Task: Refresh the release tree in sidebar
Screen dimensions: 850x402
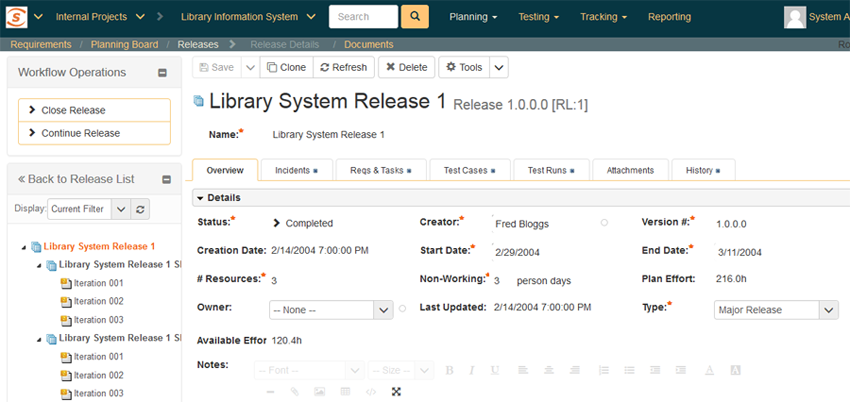Action: pyautogui.click(x=141, y=209)
